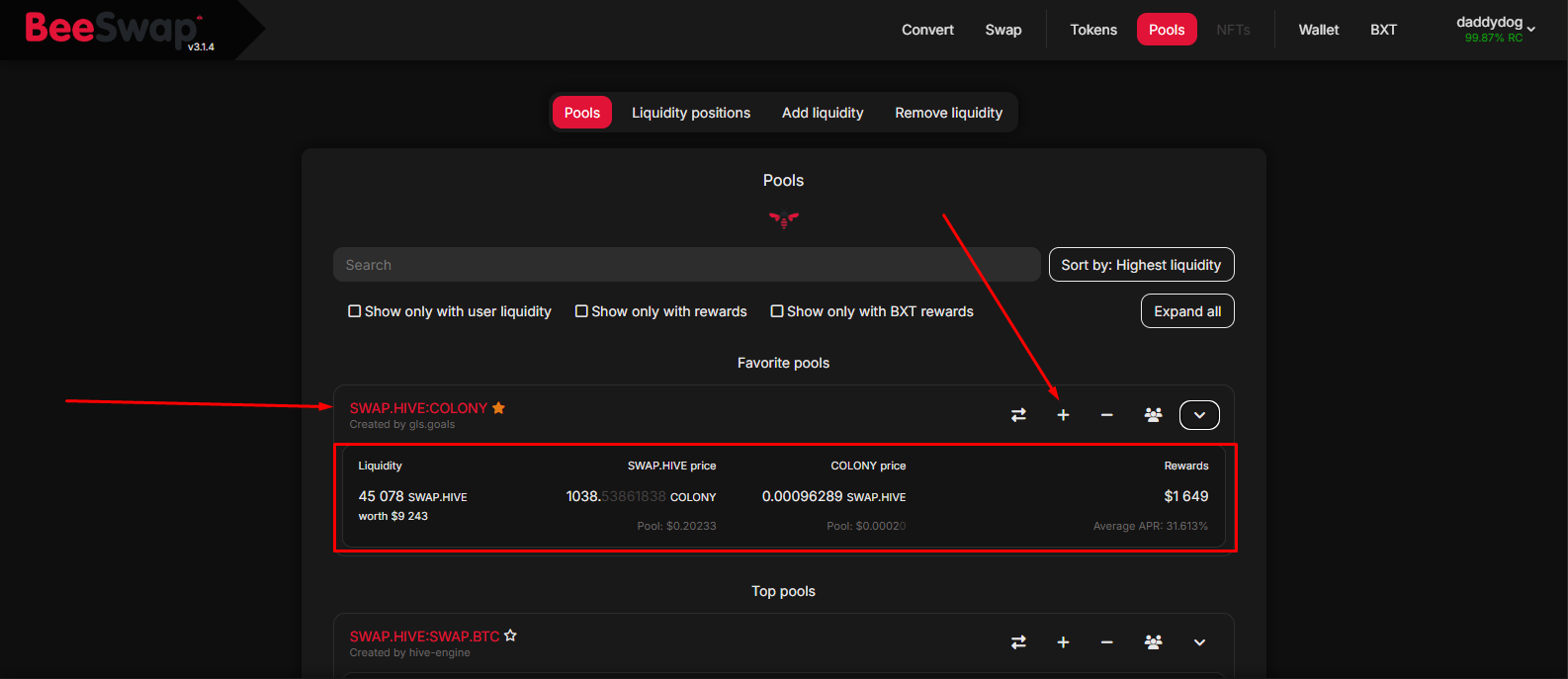Click 'Pool: $0.20233' text

point(676,526)
